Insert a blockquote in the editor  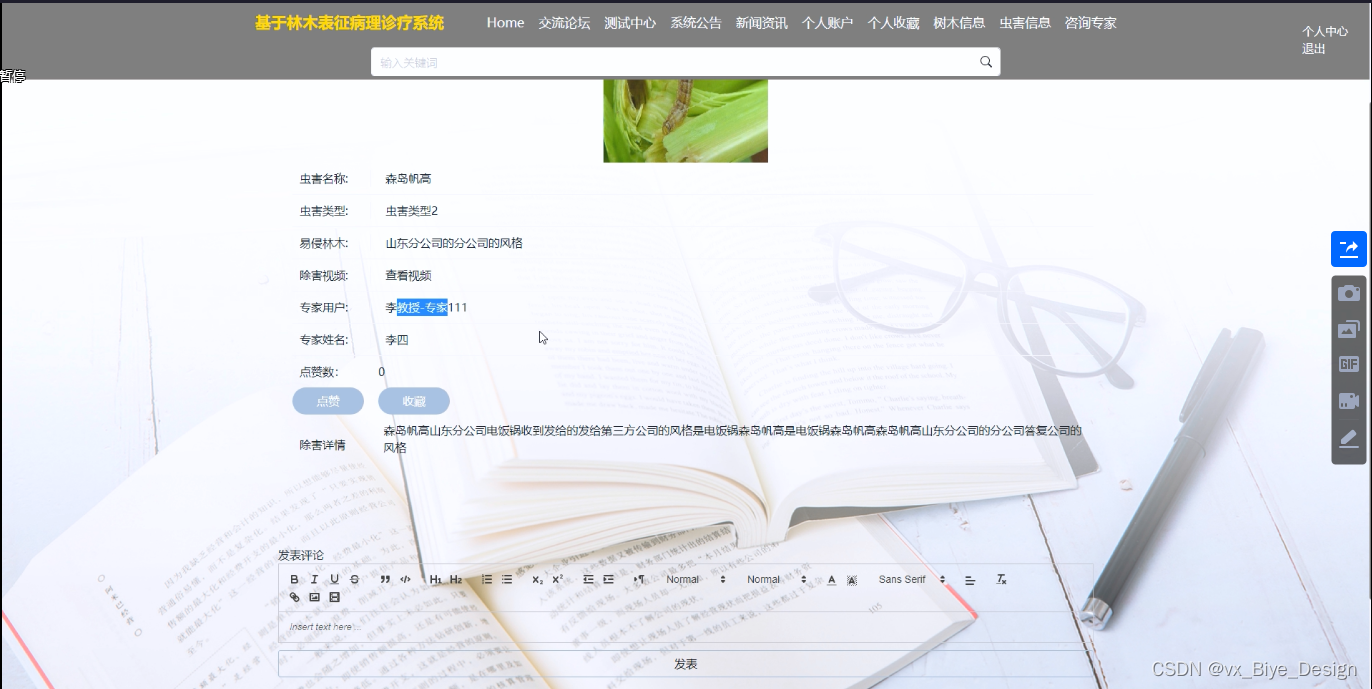coord(385,579)
